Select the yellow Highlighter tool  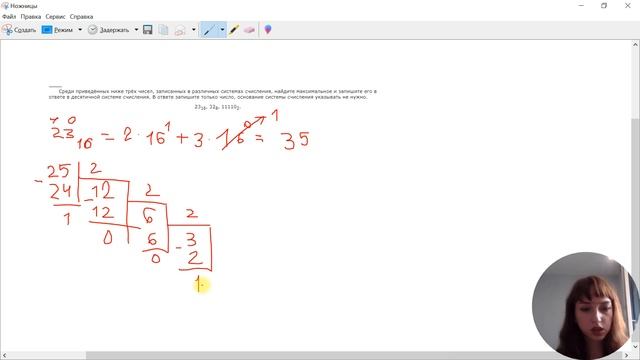(x=234, y=30)
